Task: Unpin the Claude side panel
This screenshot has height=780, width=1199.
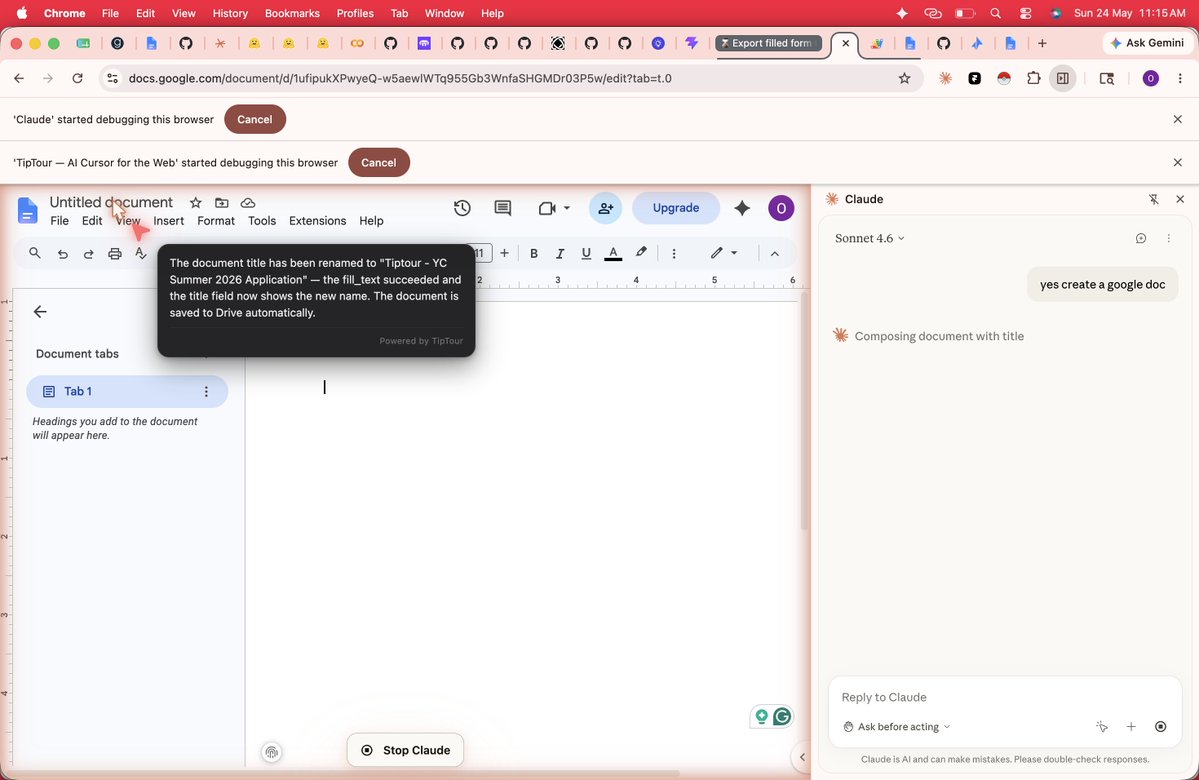Action: pos(1154,199)
